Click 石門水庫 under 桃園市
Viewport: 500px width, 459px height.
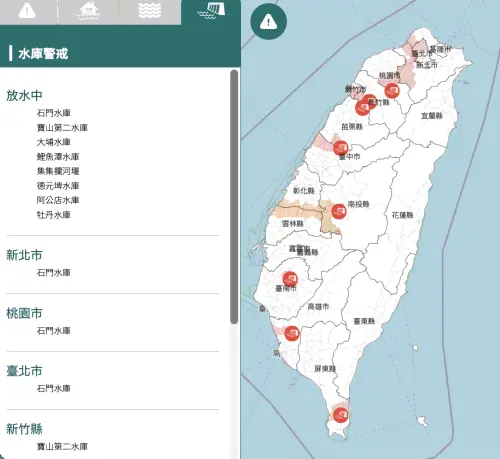click(54, 331)
